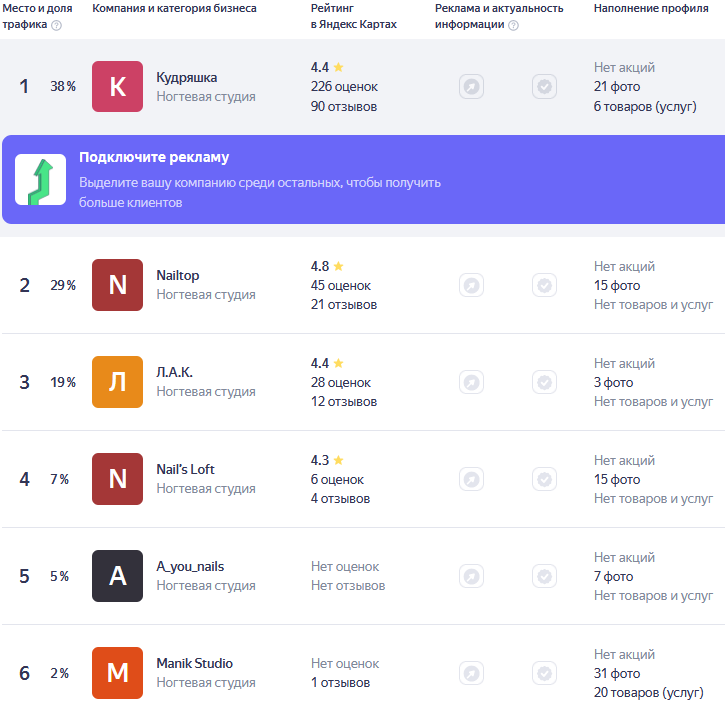The image size is (725, 710).
Task: Click '1 отзывов' in the Manik Studio row
Action: click(340, 683)
